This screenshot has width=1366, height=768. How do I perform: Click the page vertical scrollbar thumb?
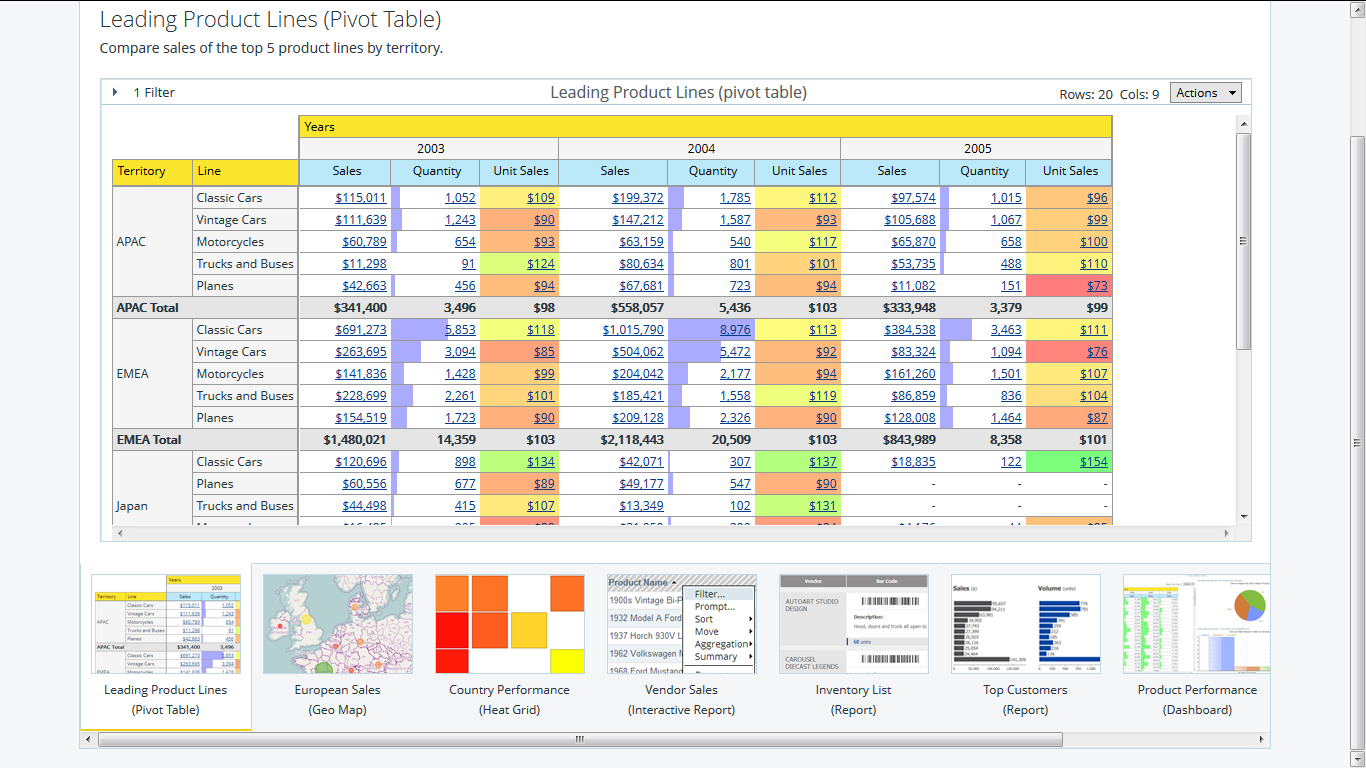coord(1357,443)
